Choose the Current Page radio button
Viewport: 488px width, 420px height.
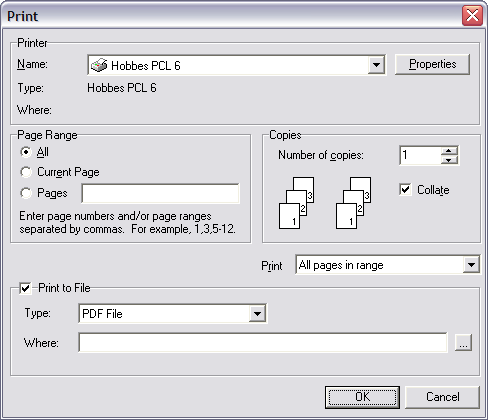pyautogui.click(x=26, y=172)
